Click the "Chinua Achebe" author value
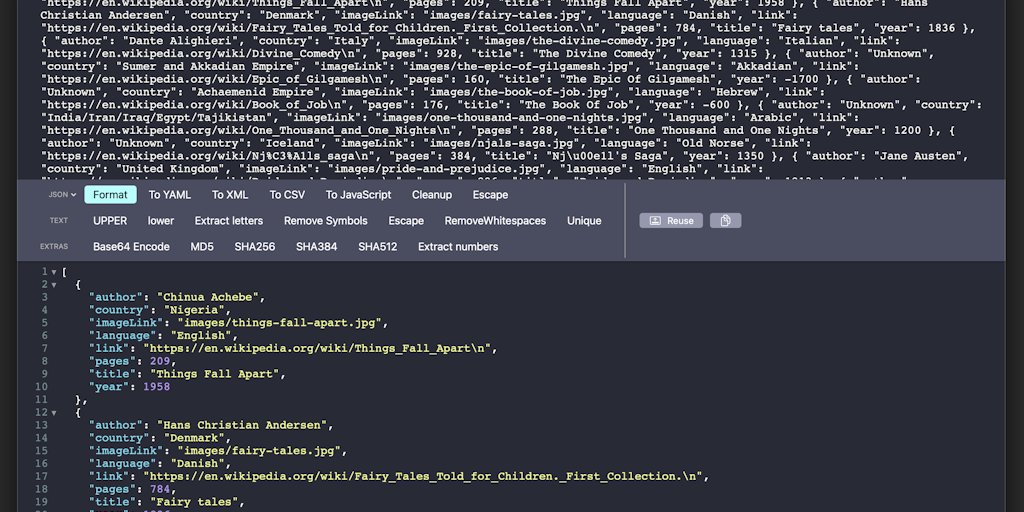Viewport: 1024px width, 512px height. pyautogui.click(x=207, y=297)
